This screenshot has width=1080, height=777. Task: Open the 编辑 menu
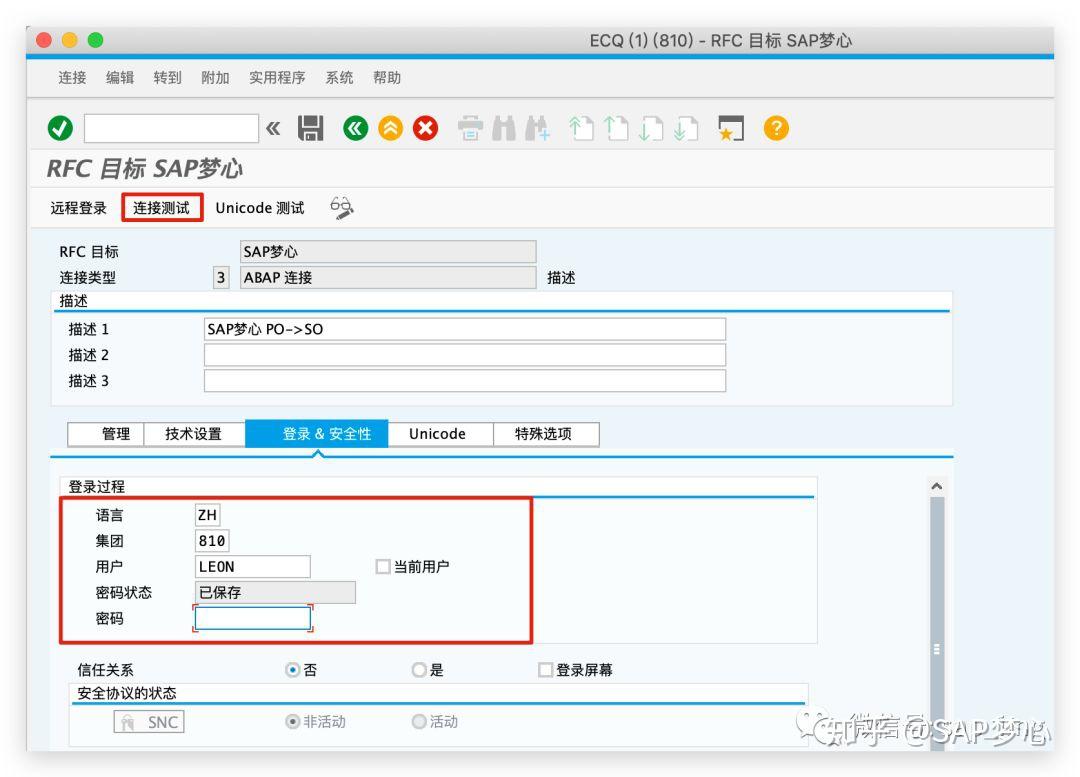(120, 78)
